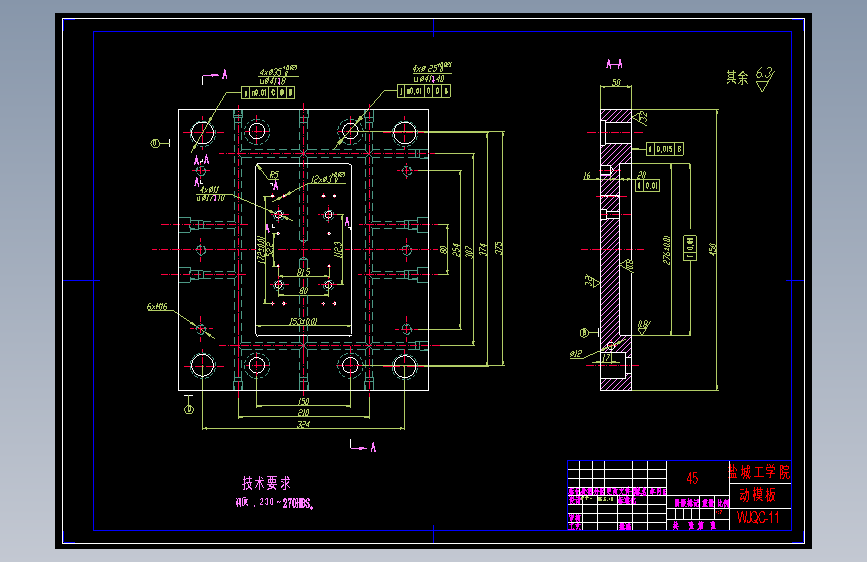The image size is (867, 562).
Task: Click the 0.015 B tolerance frame
Action: coord(665,149)
